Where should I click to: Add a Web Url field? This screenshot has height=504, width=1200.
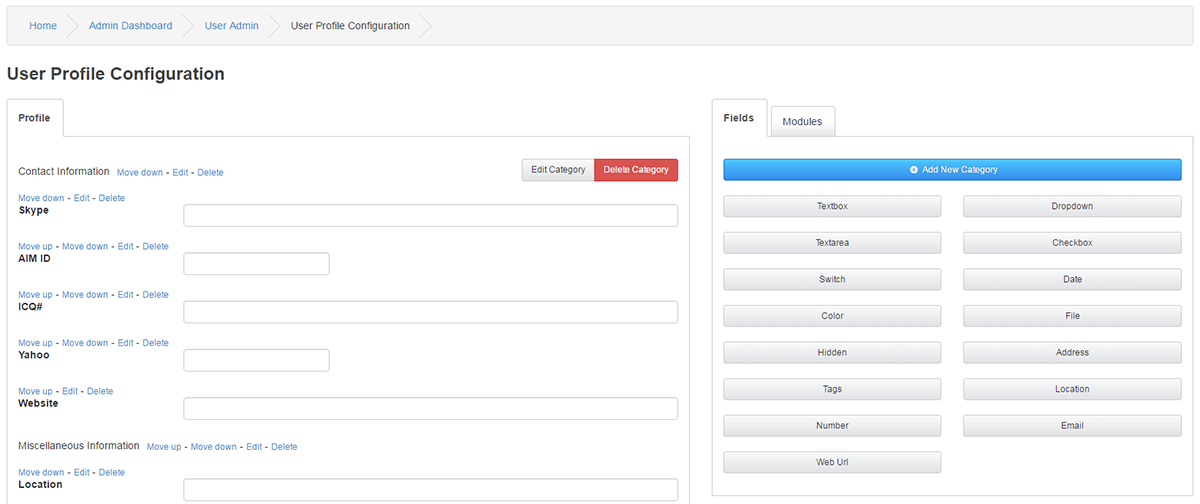pos(832,462)
